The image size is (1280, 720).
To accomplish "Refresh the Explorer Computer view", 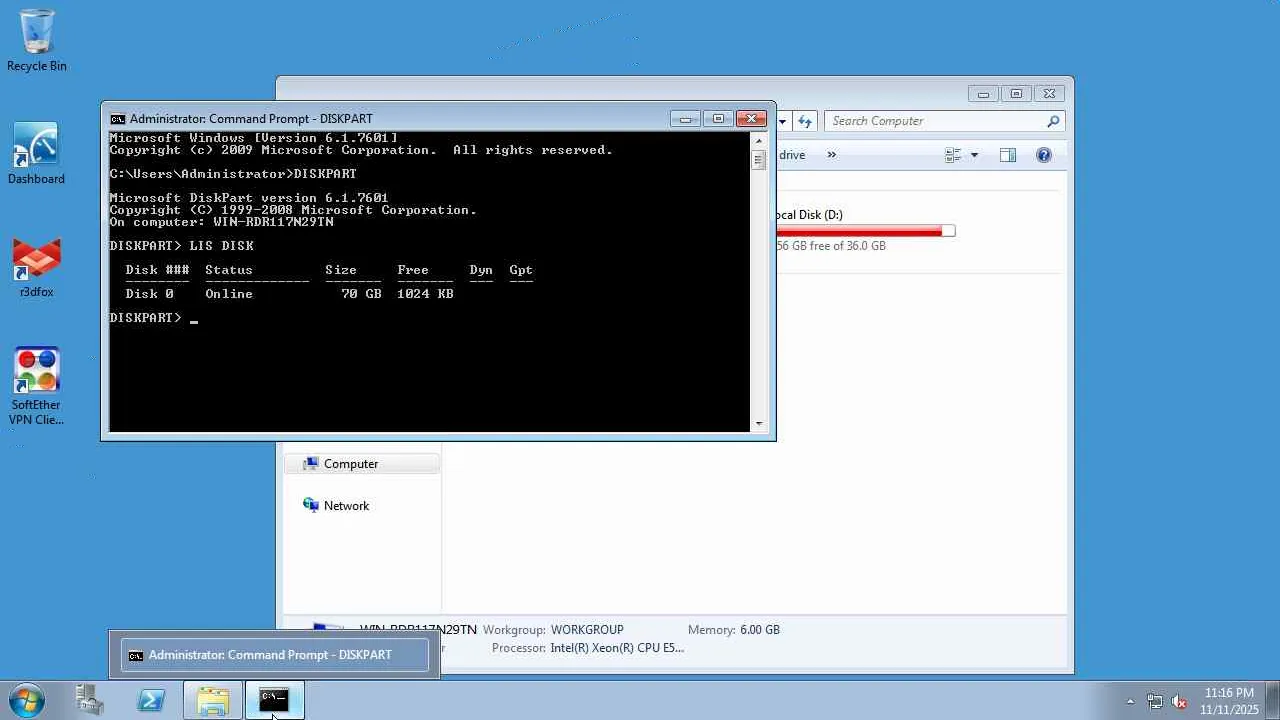I will pyautogui.click(x=805, y=122).
